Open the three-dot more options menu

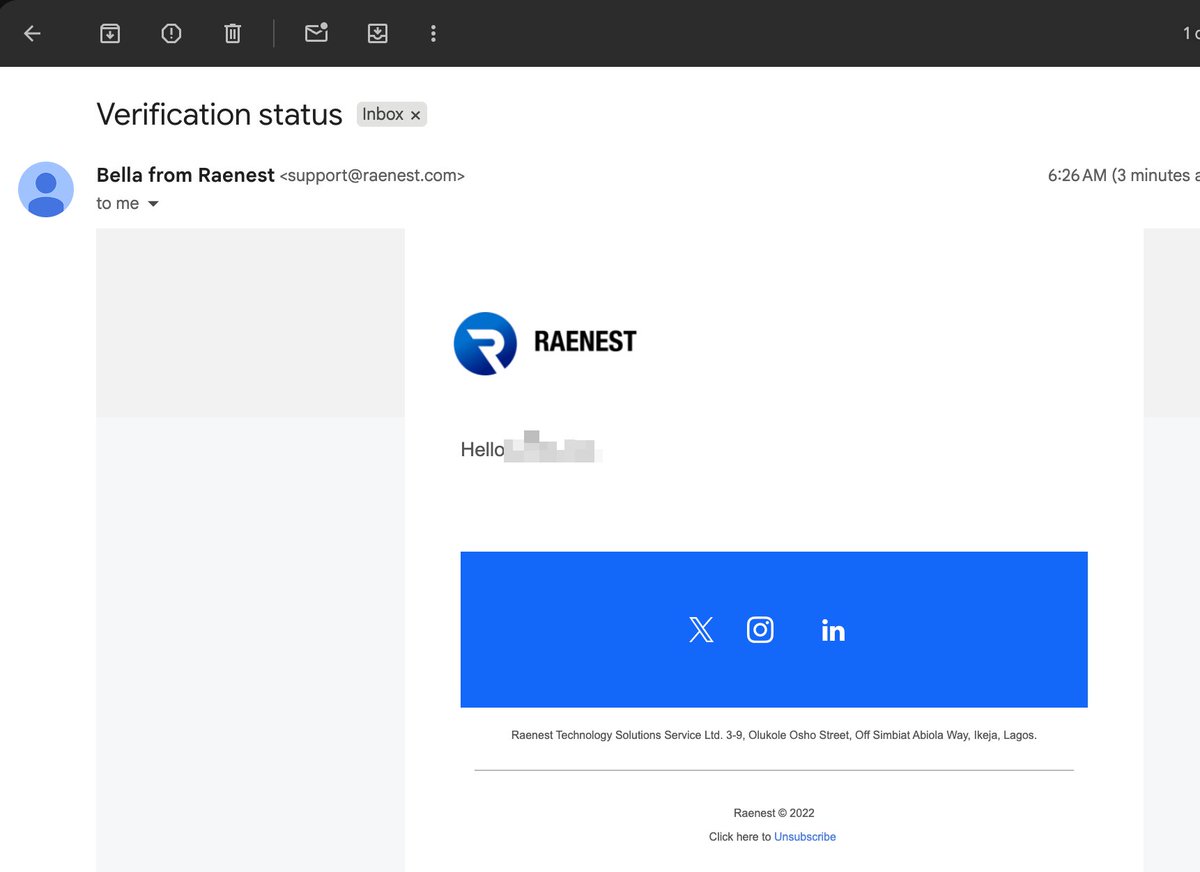[433, 33]
